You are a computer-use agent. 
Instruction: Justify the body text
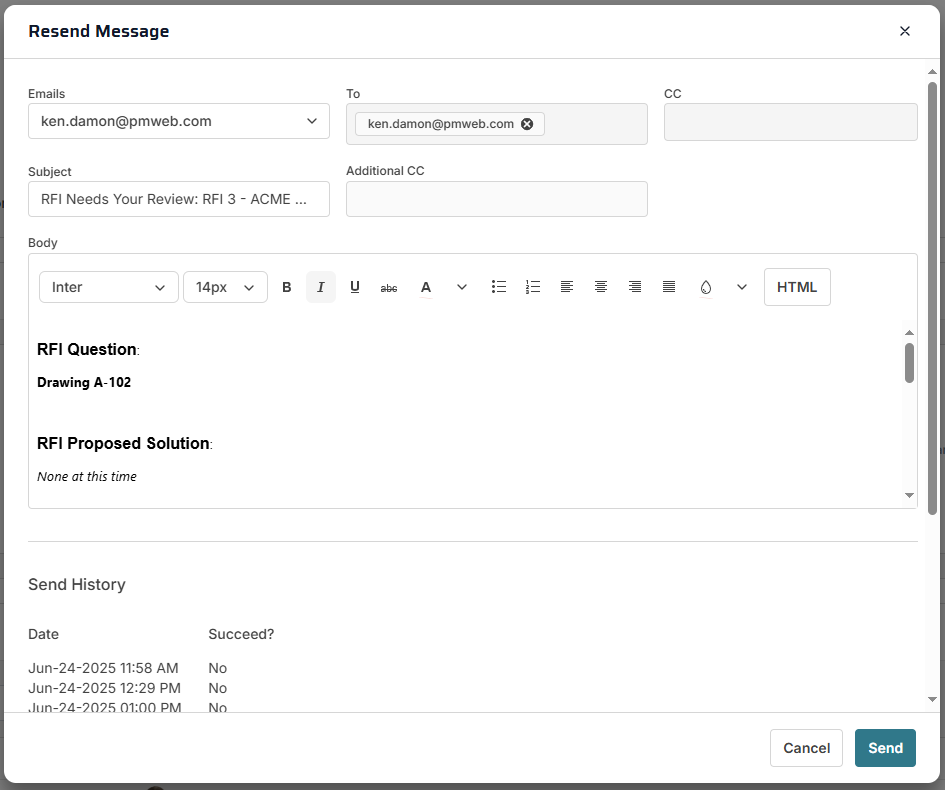[669, 287]
